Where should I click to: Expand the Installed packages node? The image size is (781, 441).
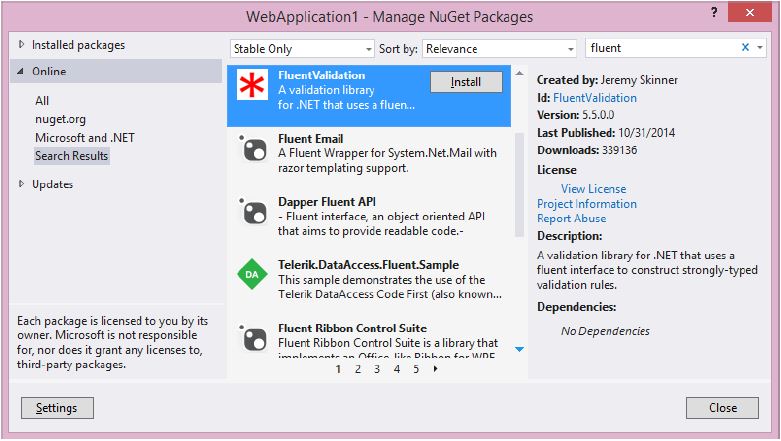(x=21, y=44)
